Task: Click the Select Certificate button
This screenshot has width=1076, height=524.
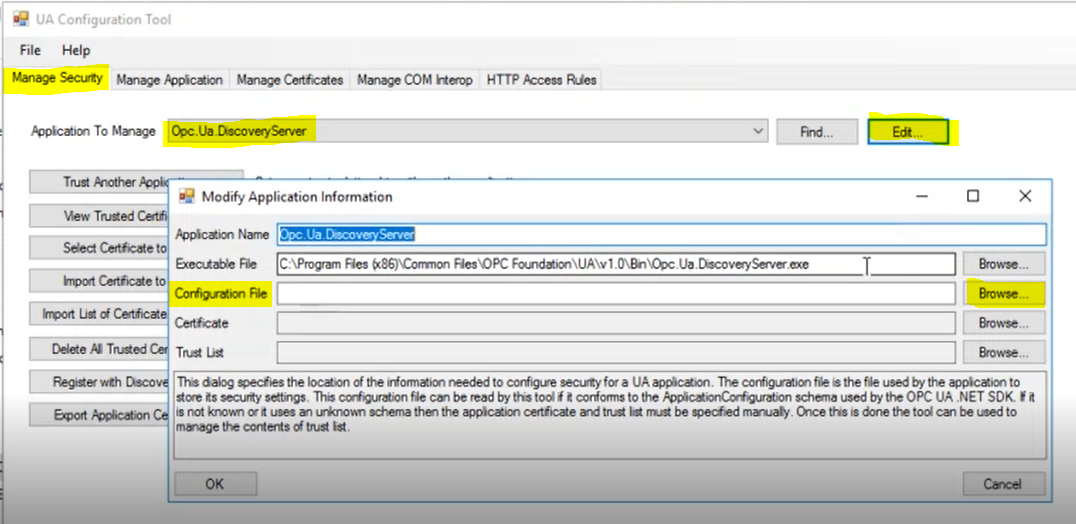Action: point(100,248)
